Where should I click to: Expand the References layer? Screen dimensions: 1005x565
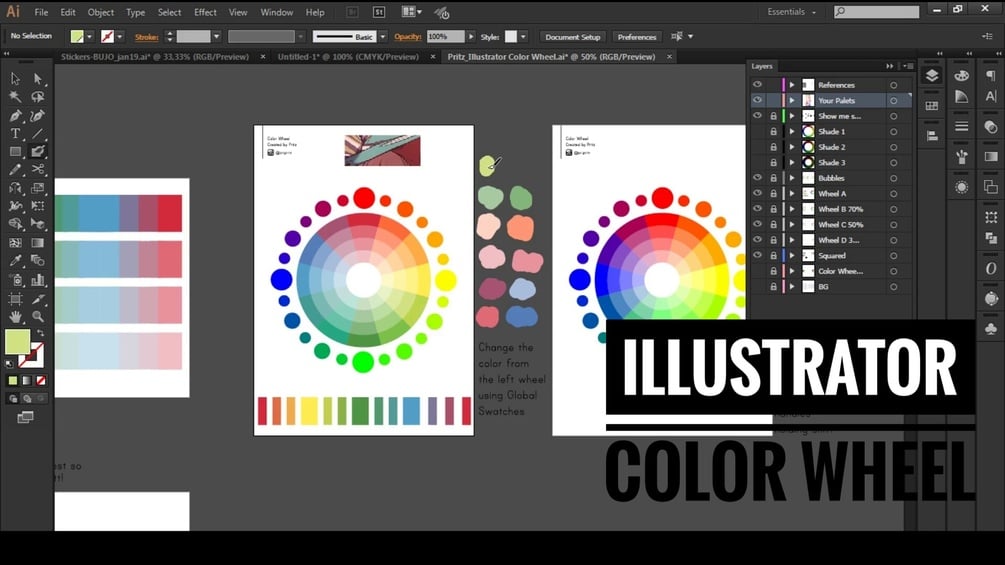pos(792,85)
